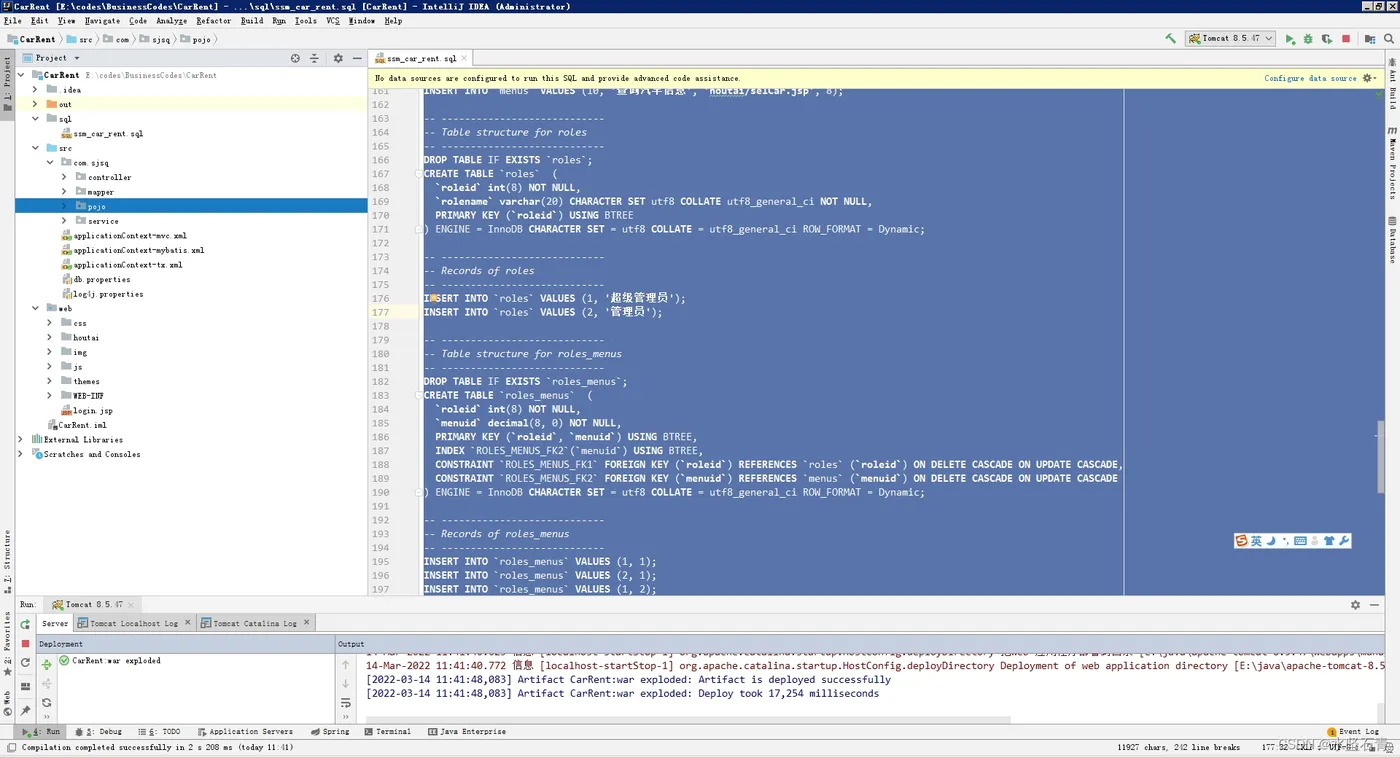Click the Output up arrow icon

[x=346, y=664]
